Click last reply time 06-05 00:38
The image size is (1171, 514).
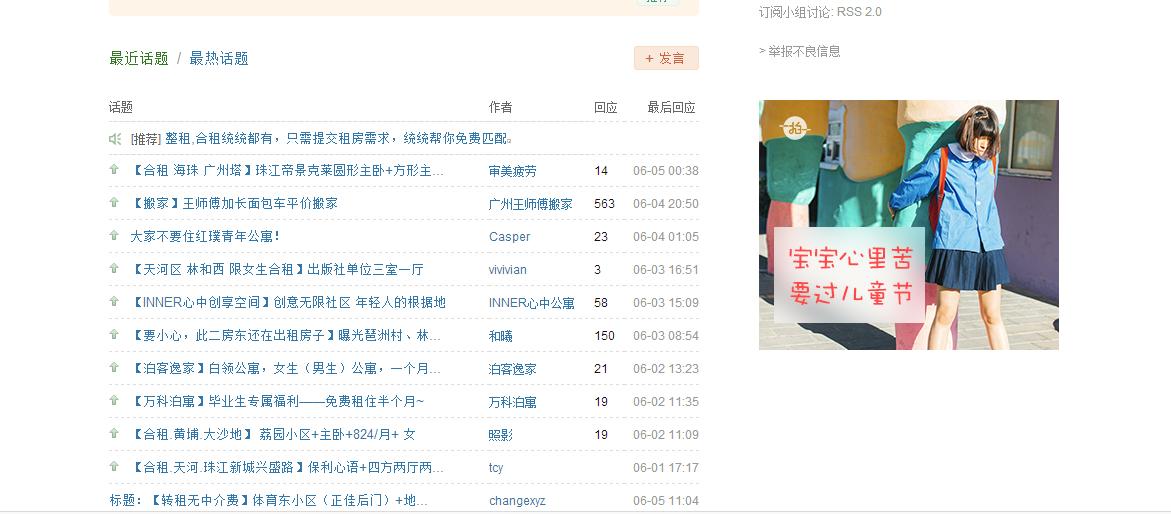(x=665, y=171)
